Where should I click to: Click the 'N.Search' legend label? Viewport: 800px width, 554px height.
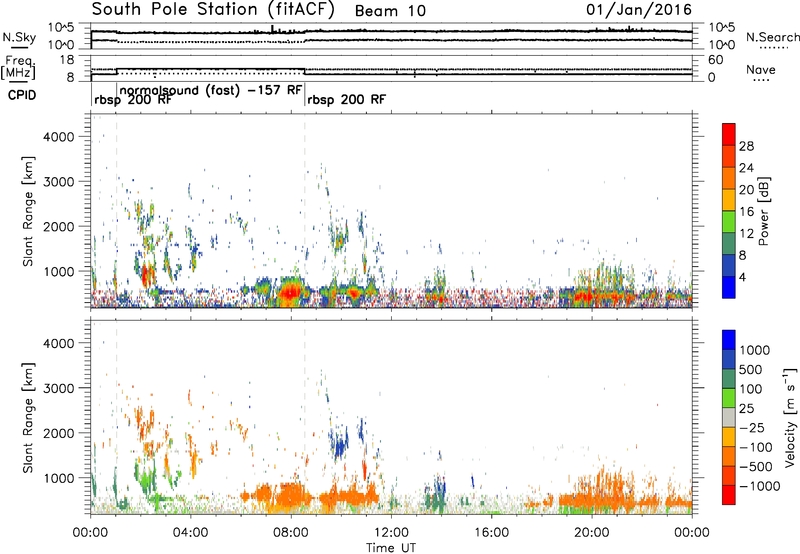772,37
